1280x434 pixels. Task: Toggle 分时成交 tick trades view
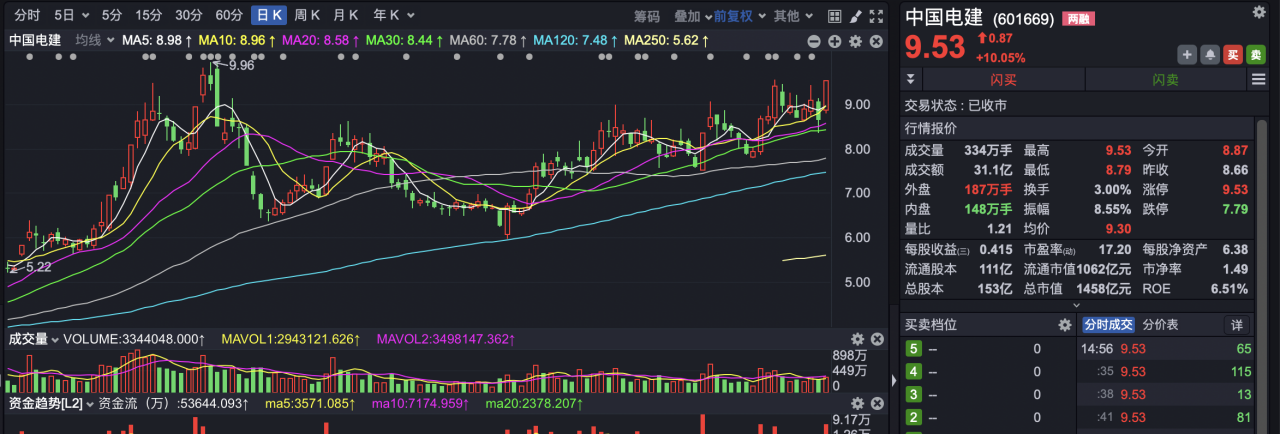pos(1108,325)
